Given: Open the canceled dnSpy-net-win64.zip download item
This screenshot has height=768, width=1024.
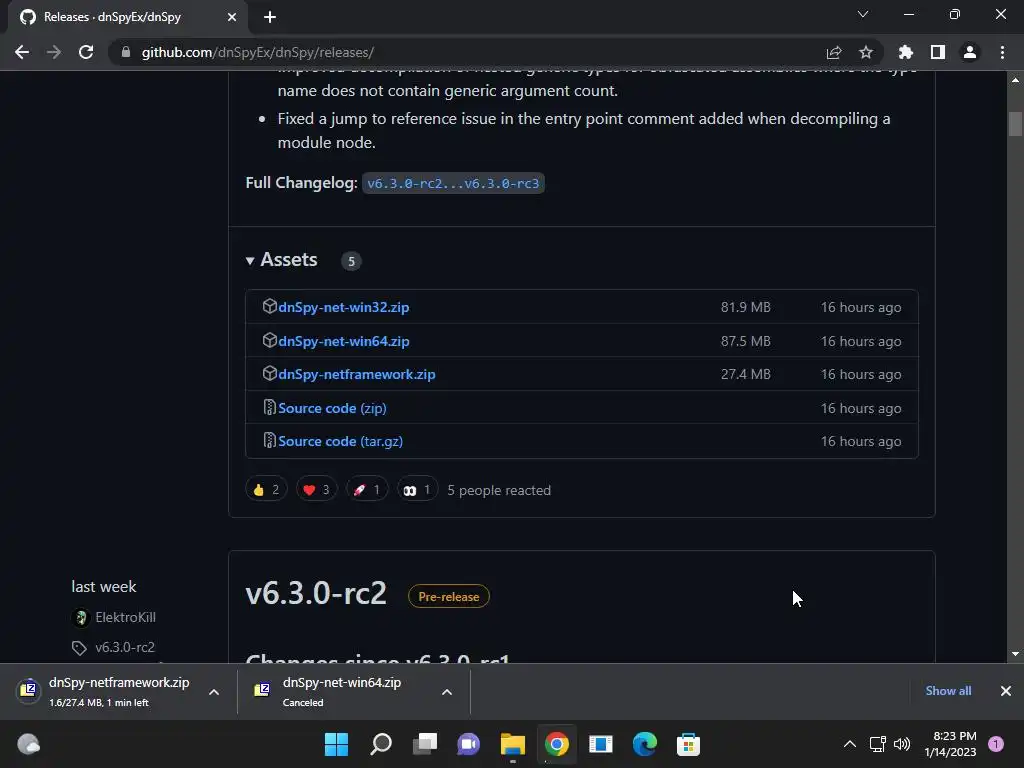Looking at the screenshot, I should tap(340, 691).
